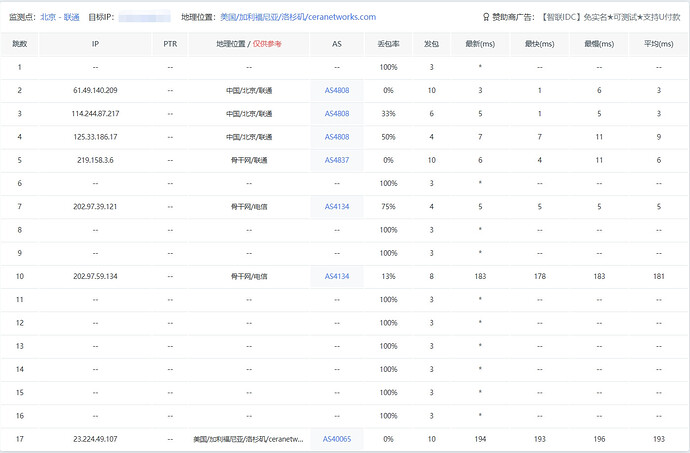Click the 地理位置 / 仅供参考 column header
Image resolution: width=690 pixels, height=453 pixels.
pyautogui.click(x=249, y=44)
